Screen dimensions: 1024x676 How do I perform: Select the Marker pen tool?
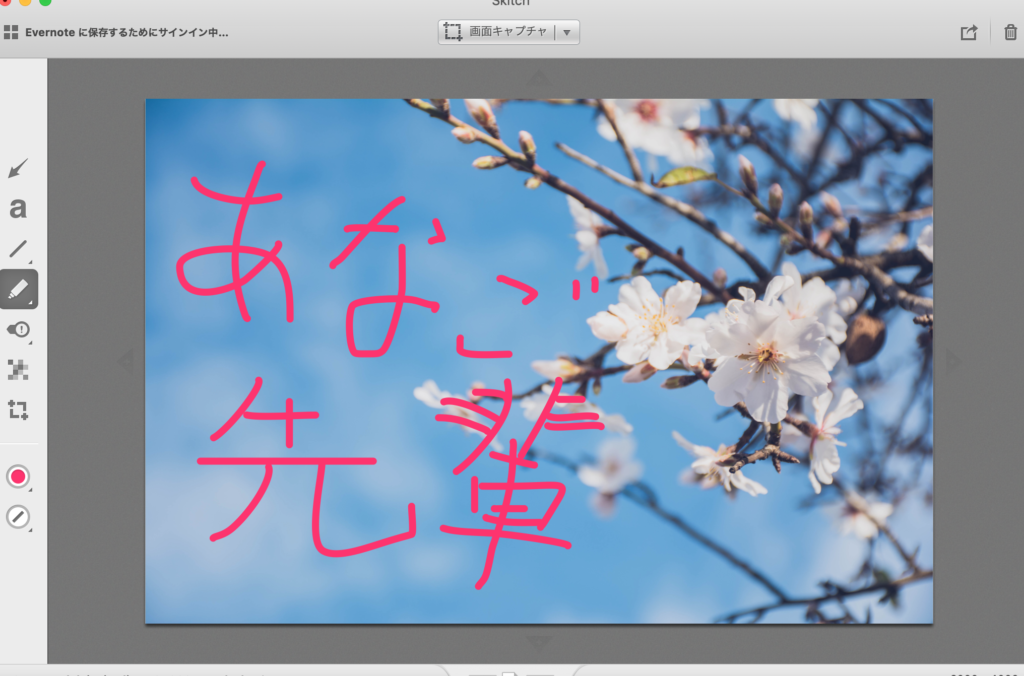tap(19, 289)
